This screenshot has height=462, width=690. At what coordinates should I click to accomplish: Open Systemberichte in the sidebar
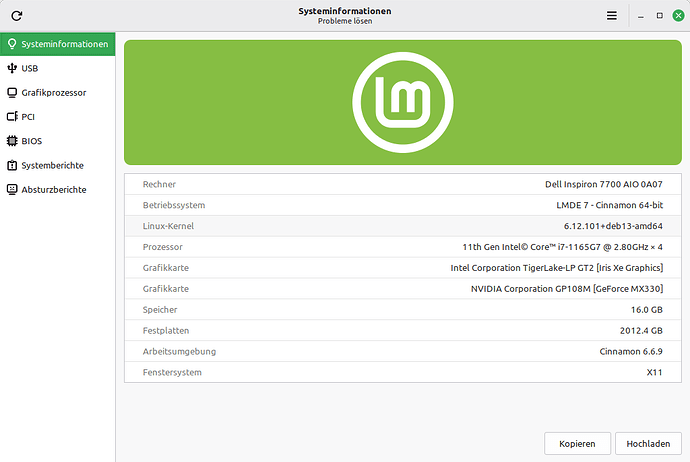click(58, 165)
